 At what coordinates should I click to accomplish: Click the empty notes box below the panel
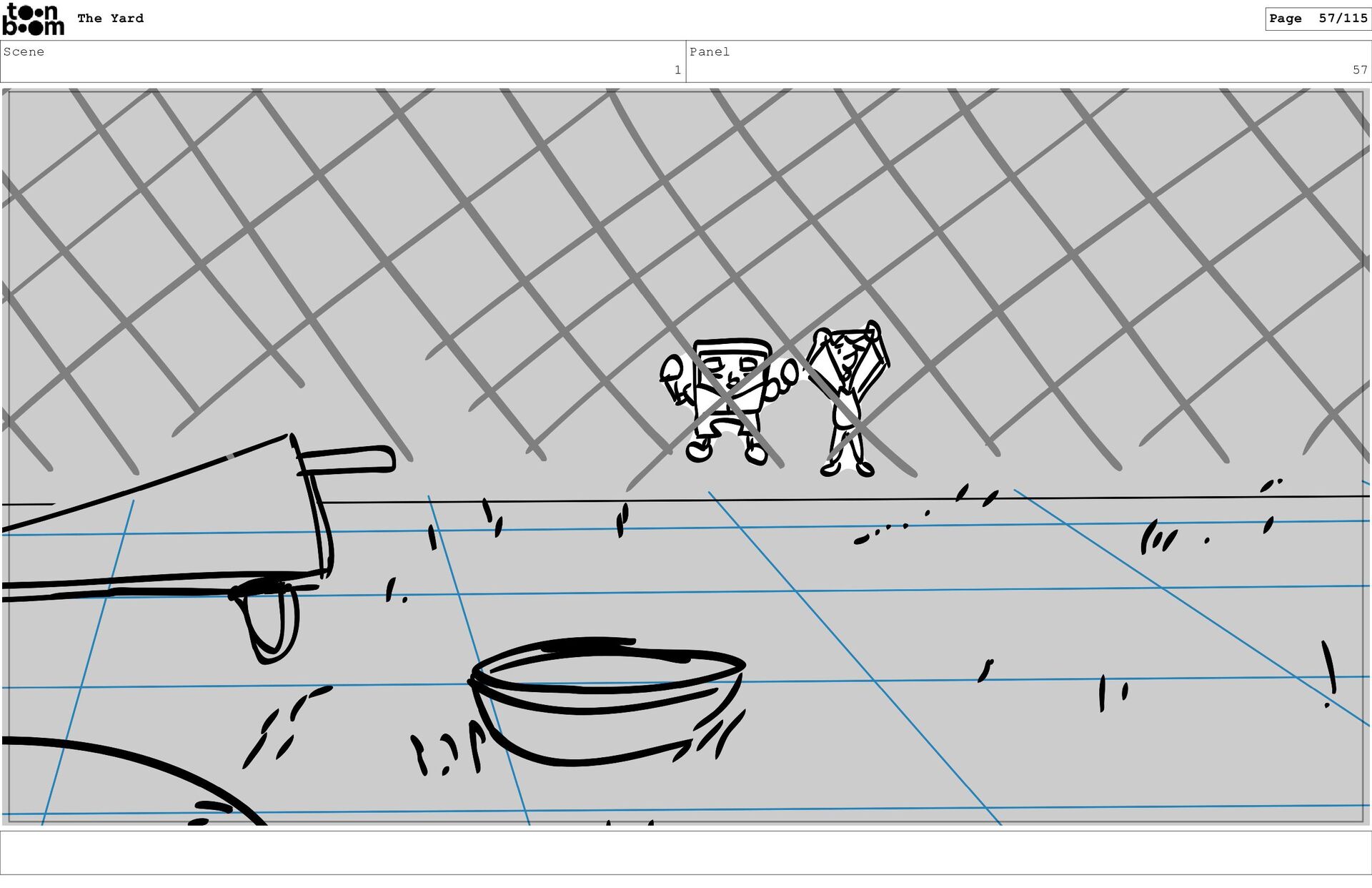click(686, 852)
